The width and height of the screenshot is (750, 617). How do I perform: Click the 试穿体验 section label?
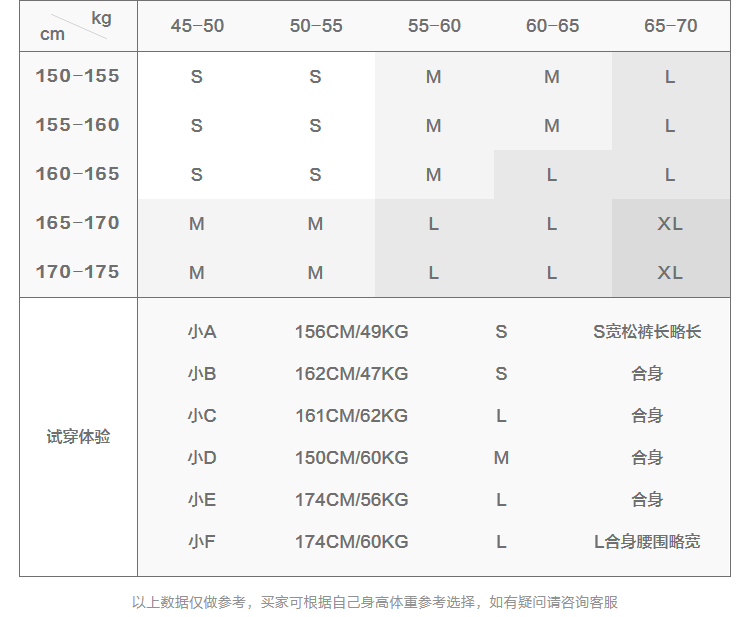tap(78, 437)
